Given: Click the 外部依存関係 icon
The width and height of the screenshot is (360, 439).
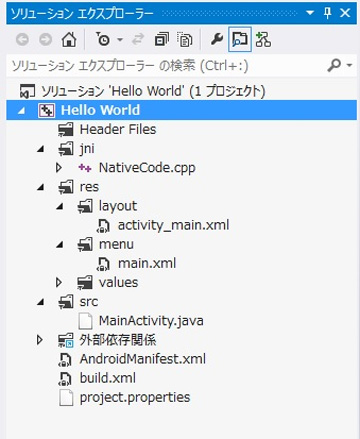Looking at the screenshot, I should click(x=66, y=340).
